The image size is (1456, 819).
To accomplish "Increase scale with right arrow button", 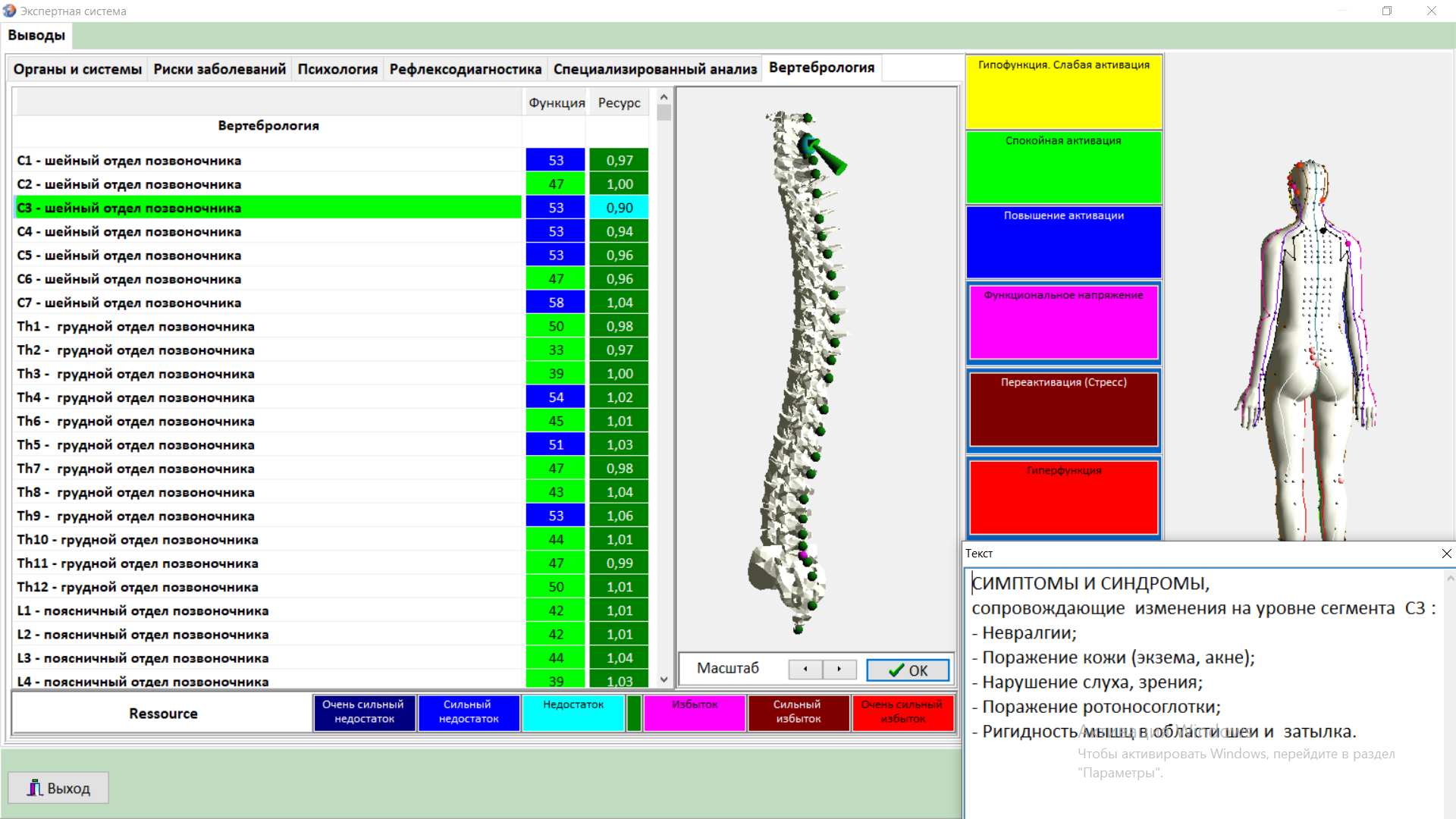I will [x=839, y=669].
